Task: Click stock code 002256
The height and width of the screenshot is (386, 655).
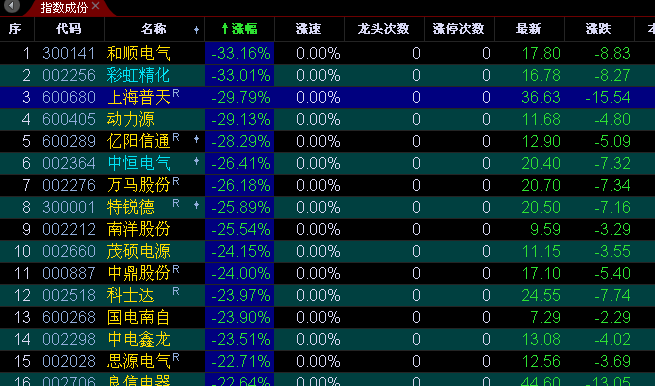Action: click(69, 75)
